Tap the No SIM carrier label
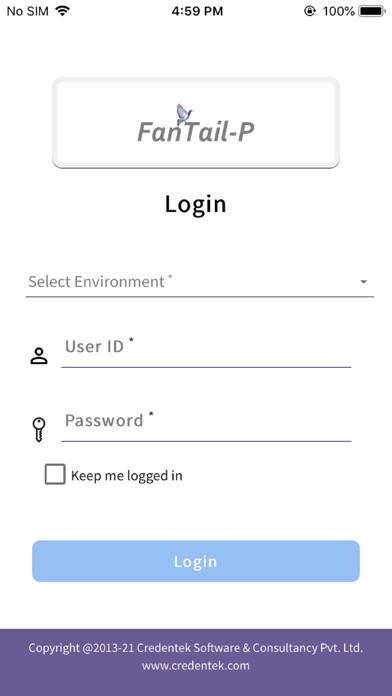The width and height of the screenshot is (392, 696). [27, 11]
